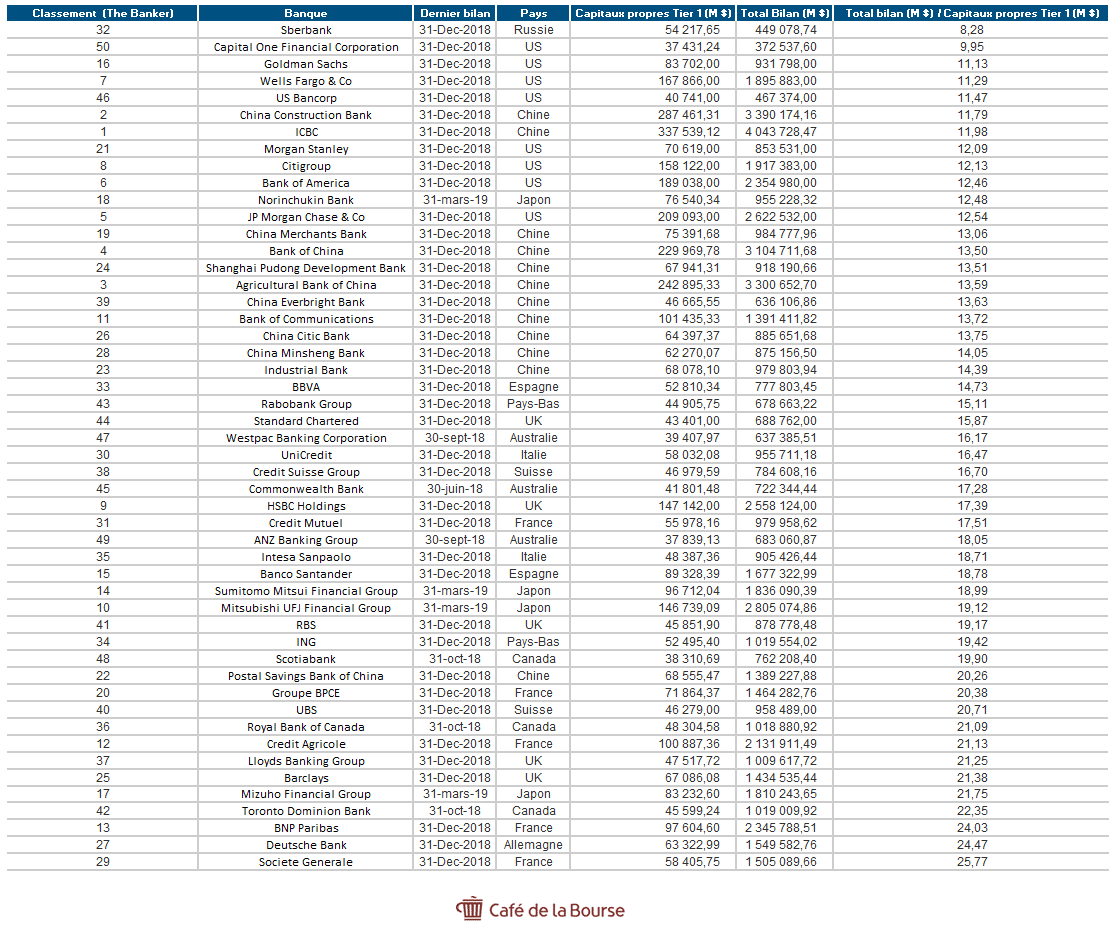This screenshot has height=928, width=1119.
Task: Select the "Classement (The Banker)" column header
Action: [103, 13]
